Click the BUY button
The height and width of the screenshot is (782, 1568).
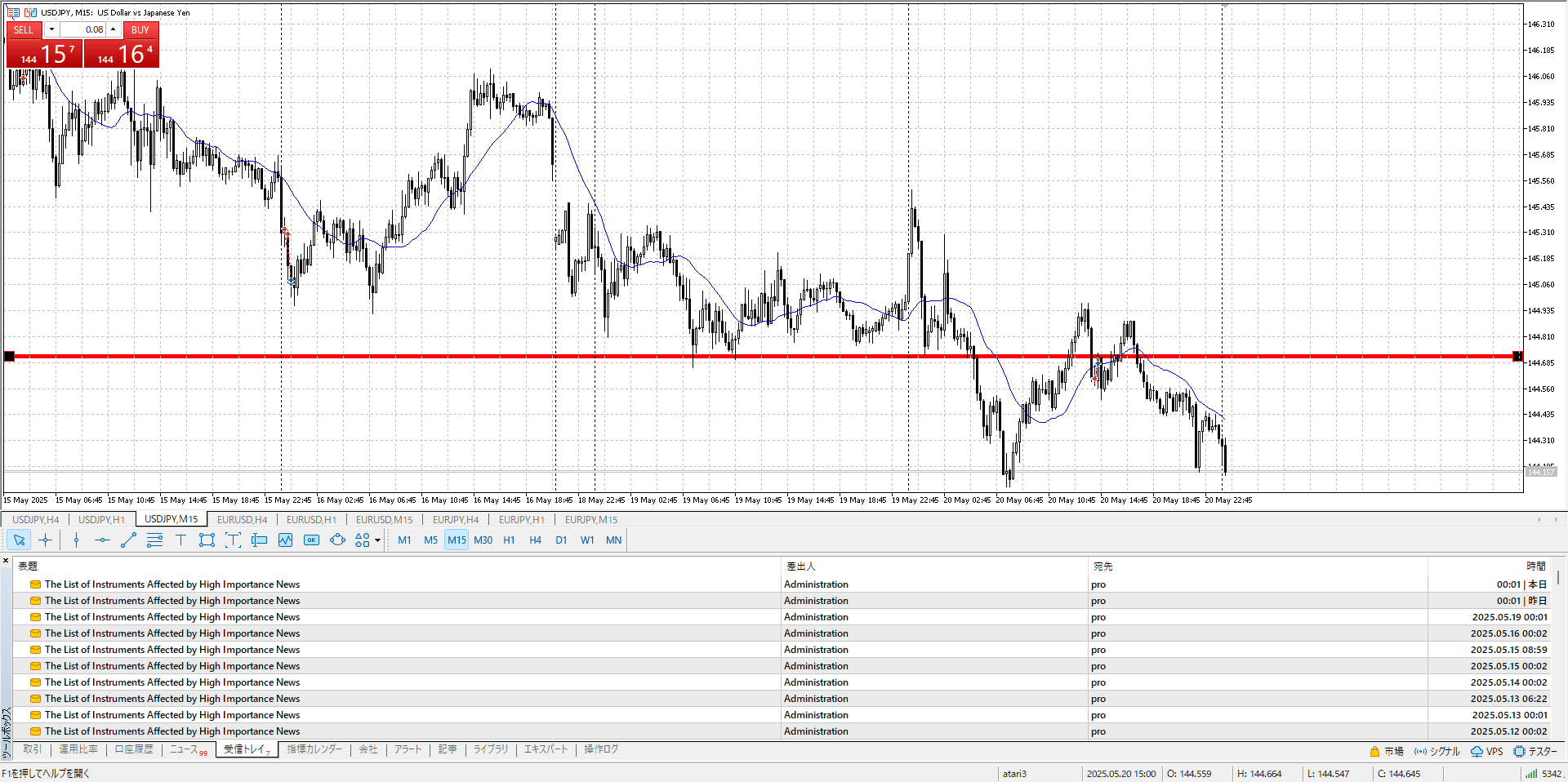pos(140,29)
